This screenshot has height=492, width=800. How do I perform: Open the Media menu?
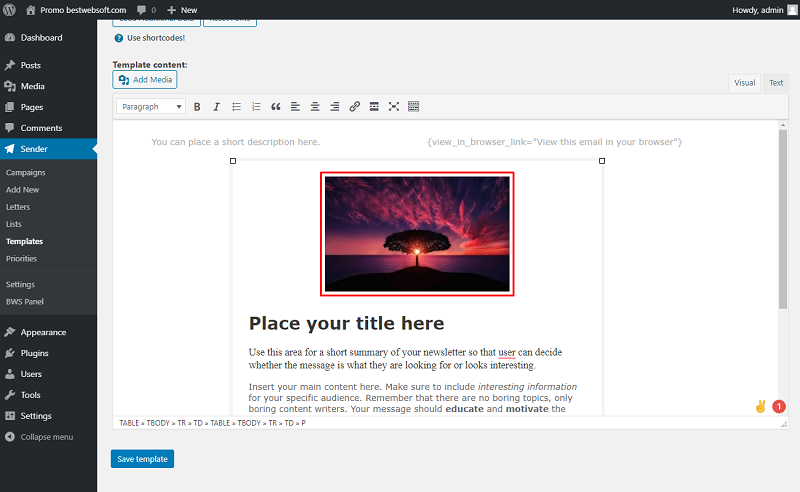tap(48, 86)
